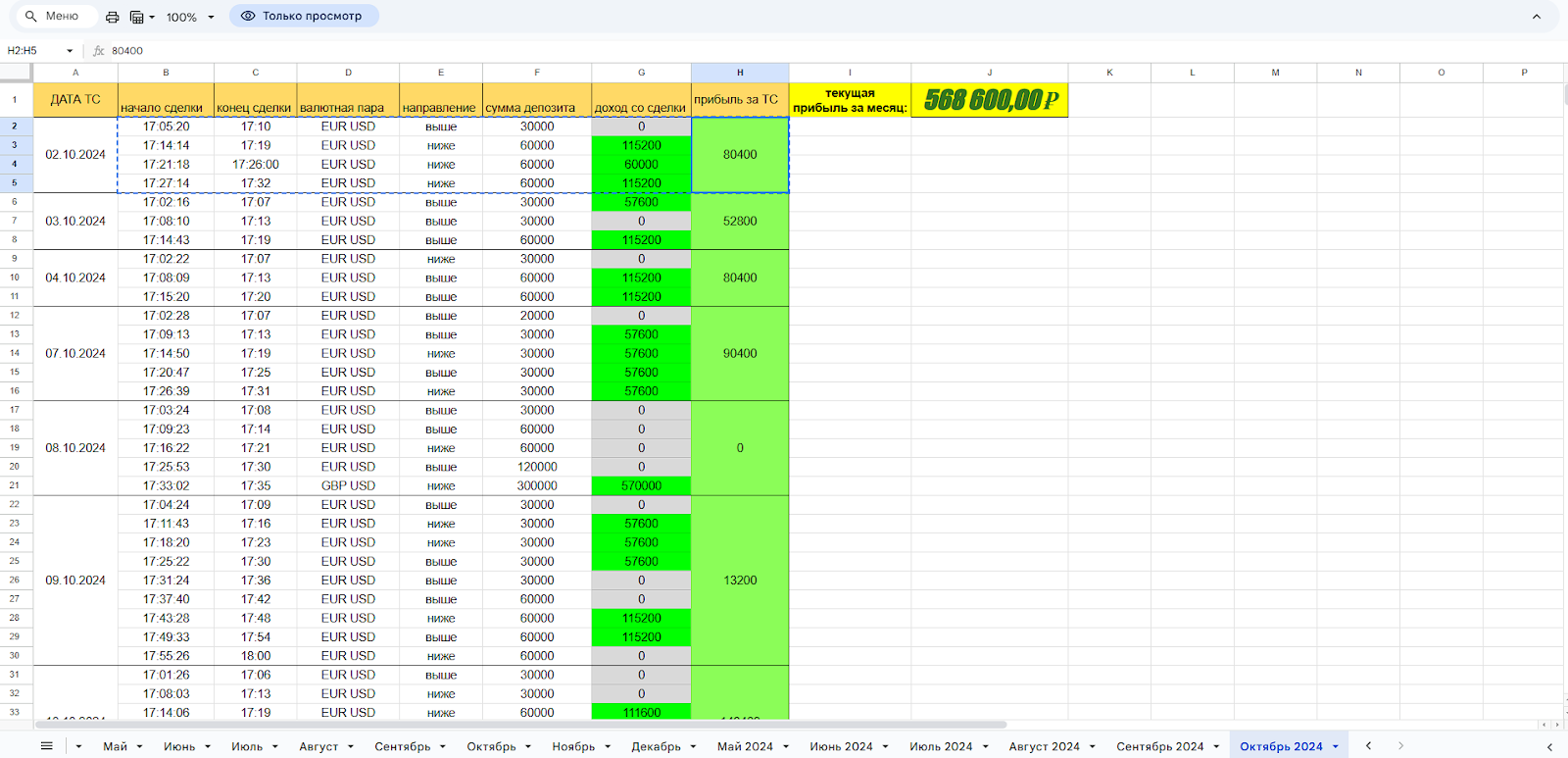Image resolution: width=1568 pixels, height=758 pixels.
Task: Select the Октябрь 2024 sheet tab
Action: tap(1281, 746)
